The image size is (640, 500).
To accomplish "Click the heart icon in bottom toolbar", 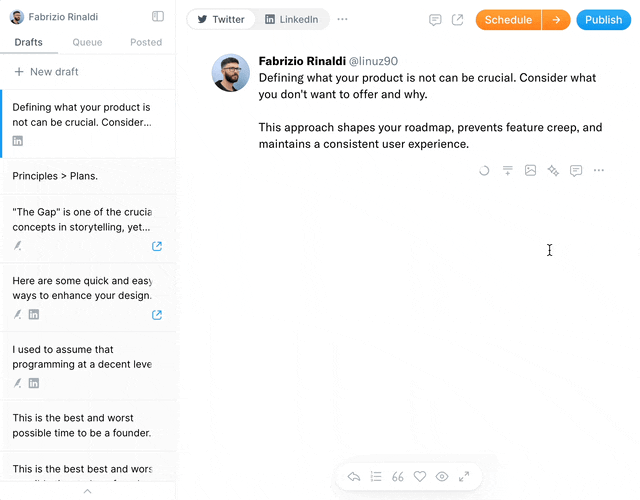I will click(420, 477).
